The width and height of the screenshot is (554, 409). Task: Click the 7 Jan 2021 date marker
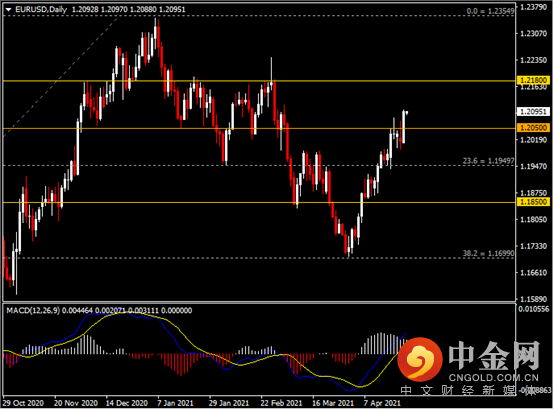[175, 403]
